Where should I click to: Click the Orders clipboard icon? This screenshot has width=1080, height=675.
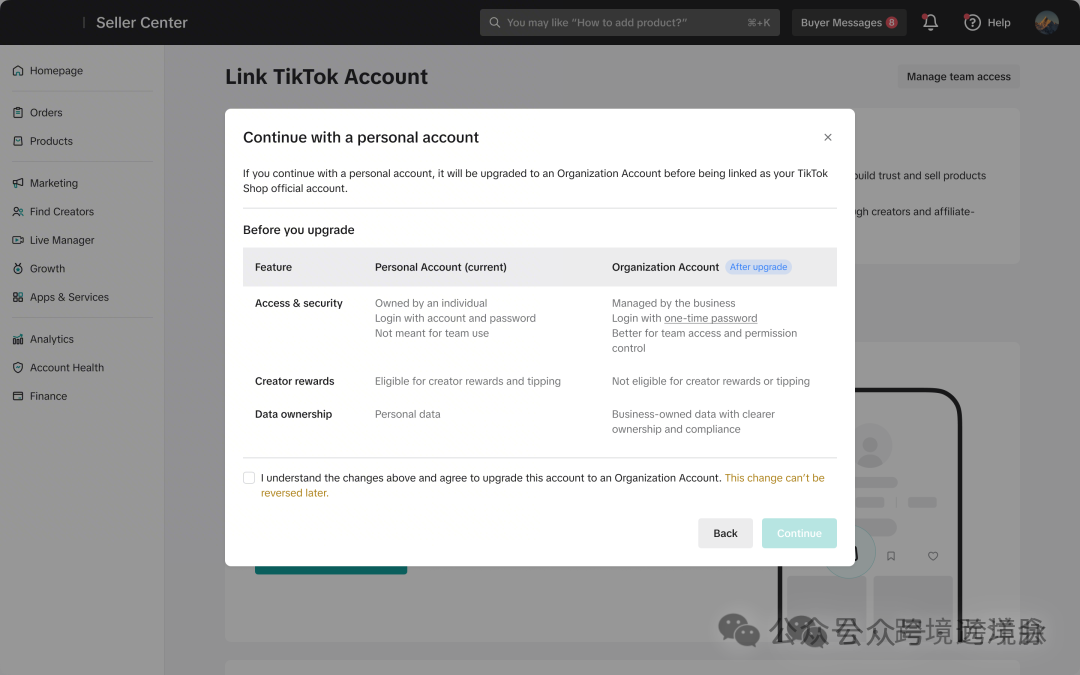[x=18, y=112]
